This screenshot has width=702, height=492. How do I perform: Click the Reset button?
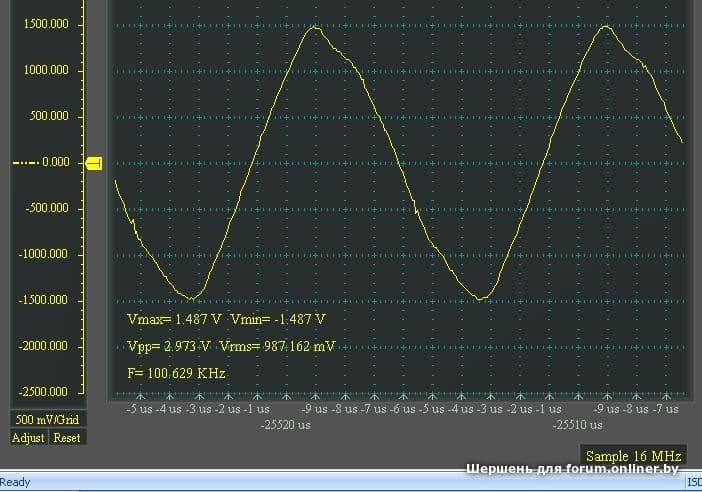(67, 438)
